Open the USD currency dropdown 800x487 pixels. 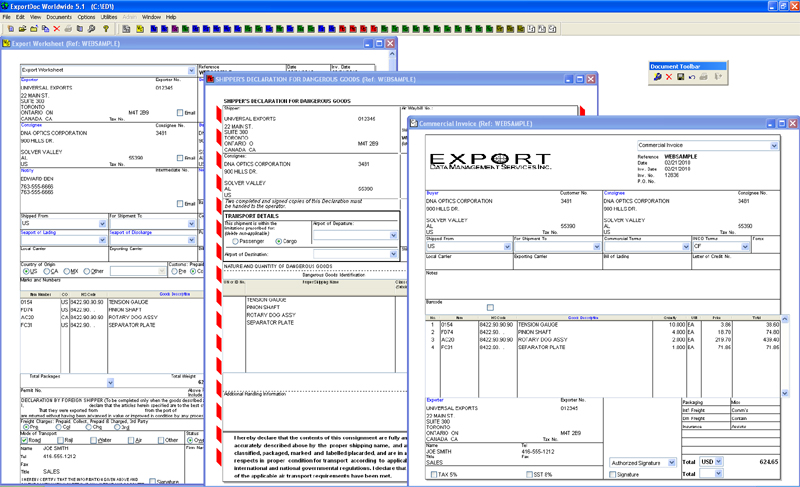[x=719, y=462]
